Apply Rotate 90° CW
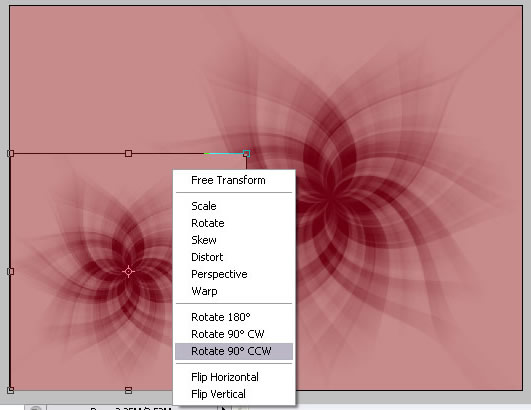531x410 pixels. tap(234, 334)
